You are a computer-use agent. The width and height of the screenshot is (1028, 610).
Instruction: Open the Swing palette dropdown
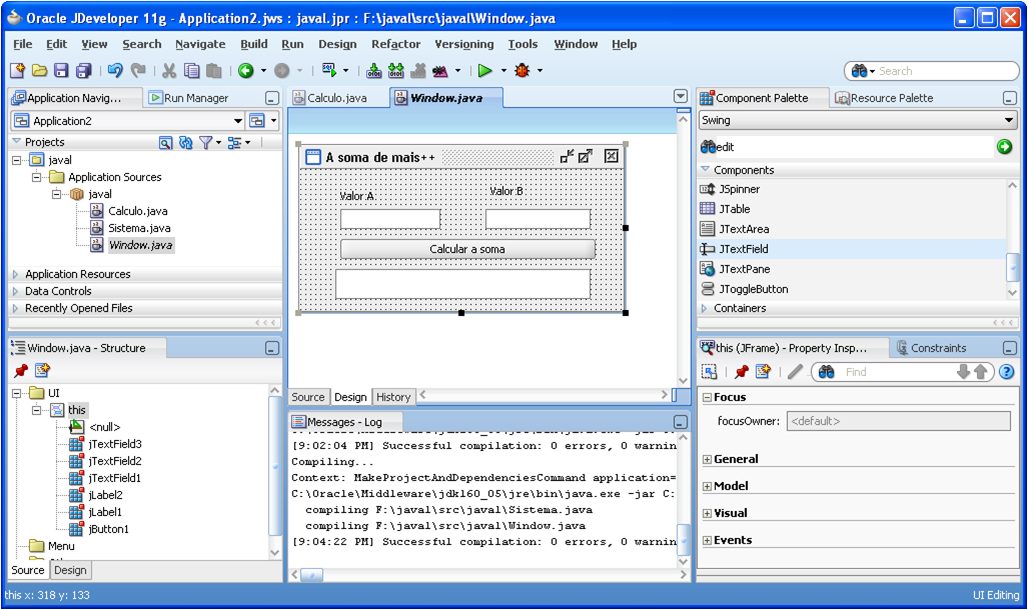[1012, 120]
